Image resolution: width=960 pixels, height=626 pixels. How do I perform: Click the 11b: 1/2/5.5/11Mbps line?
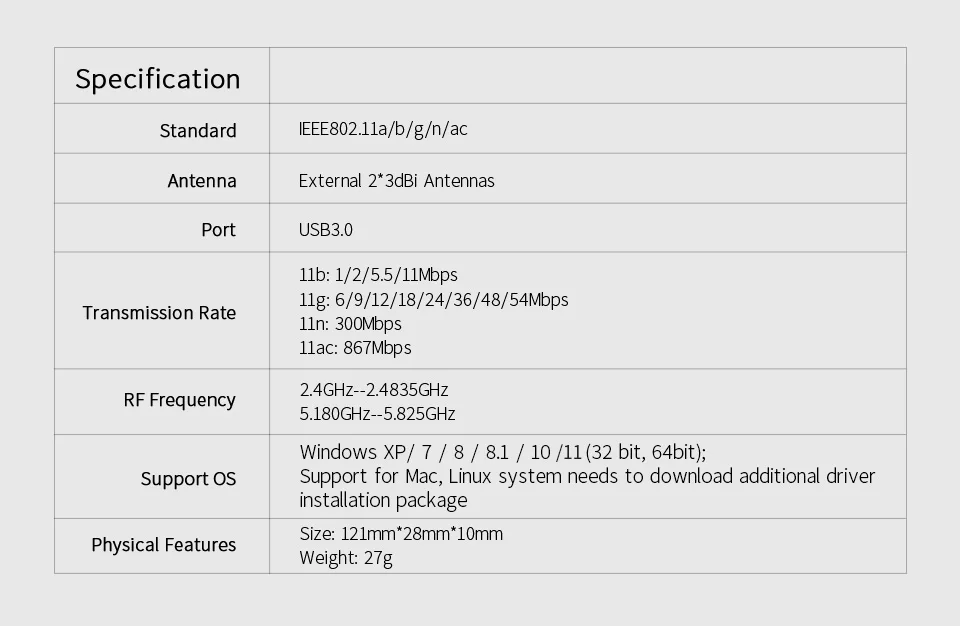point(378,275)
